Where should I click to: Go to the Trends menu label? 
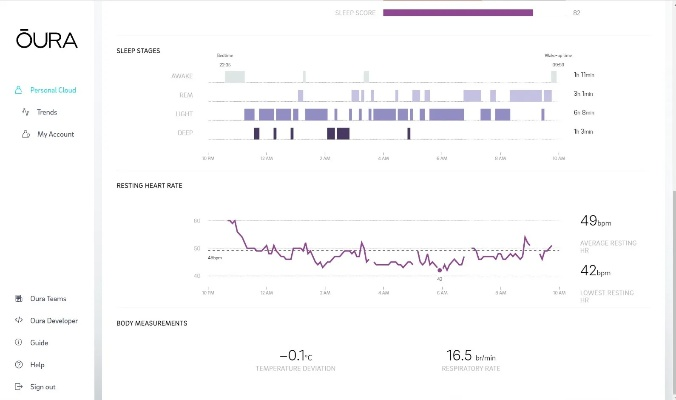tap(47, 112)
